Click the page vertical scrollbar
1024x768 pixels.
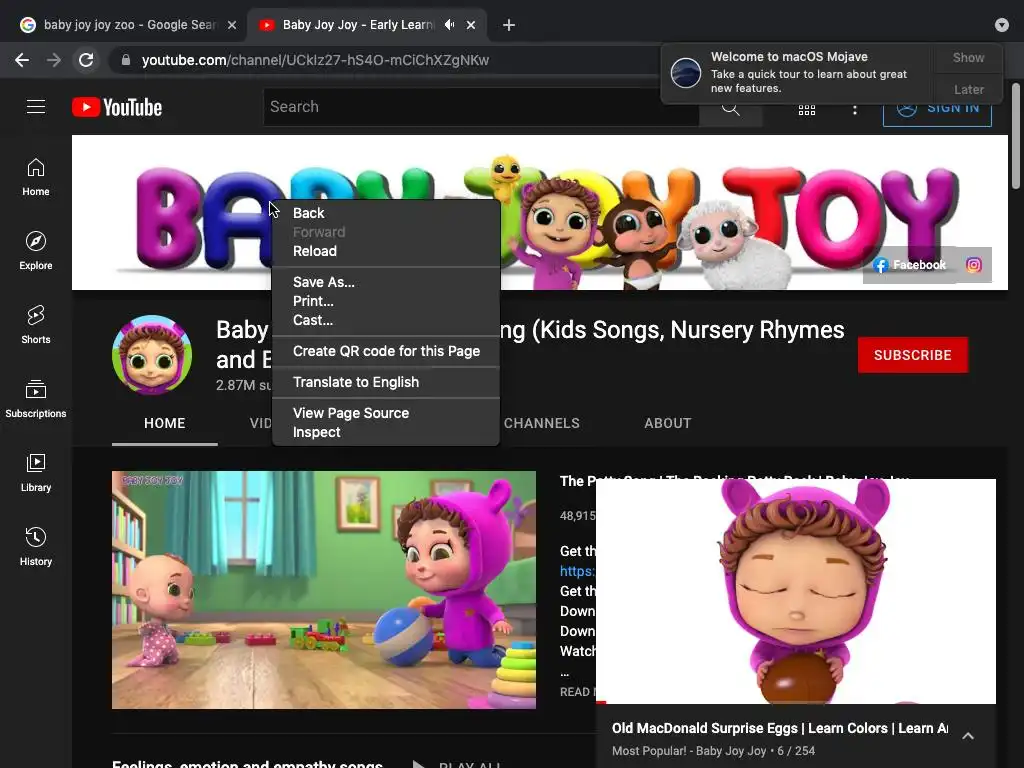(x=1016, y=135)
